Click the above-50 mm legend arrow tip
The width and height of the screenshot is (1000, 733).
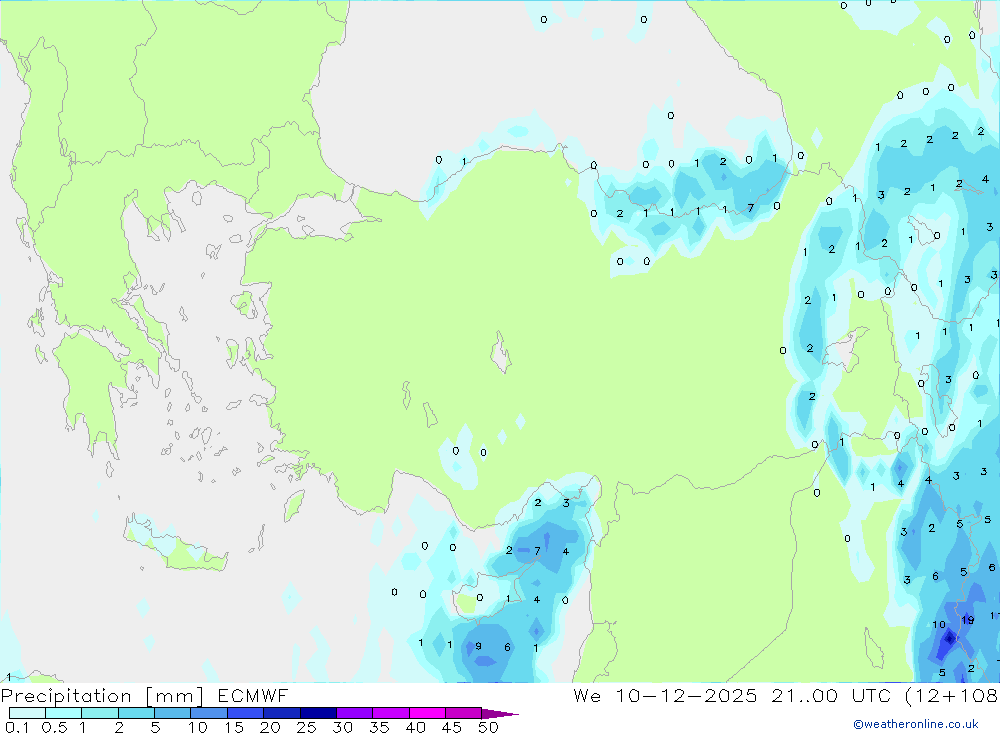(501, 713)
